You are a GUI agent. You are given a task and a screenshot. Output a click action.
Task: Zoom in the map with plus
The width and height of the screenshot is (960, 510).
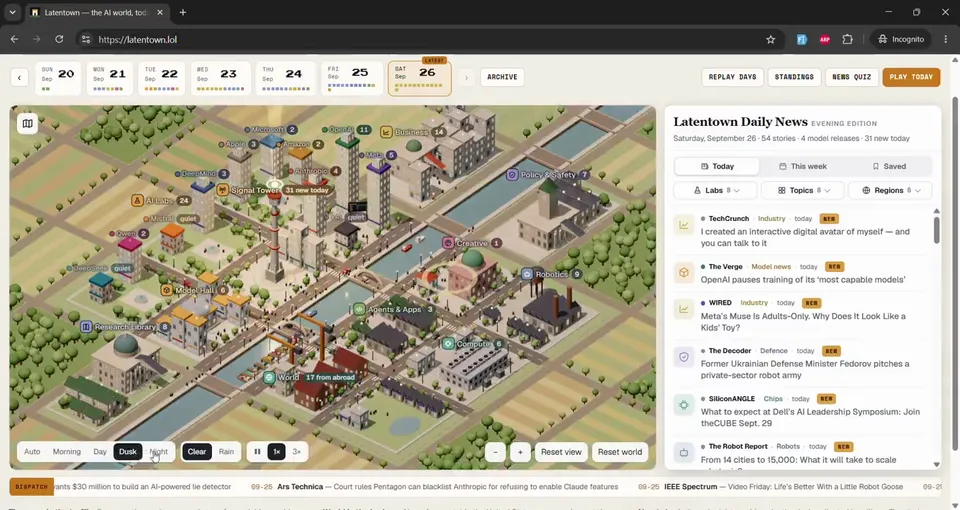coord(520,452)
